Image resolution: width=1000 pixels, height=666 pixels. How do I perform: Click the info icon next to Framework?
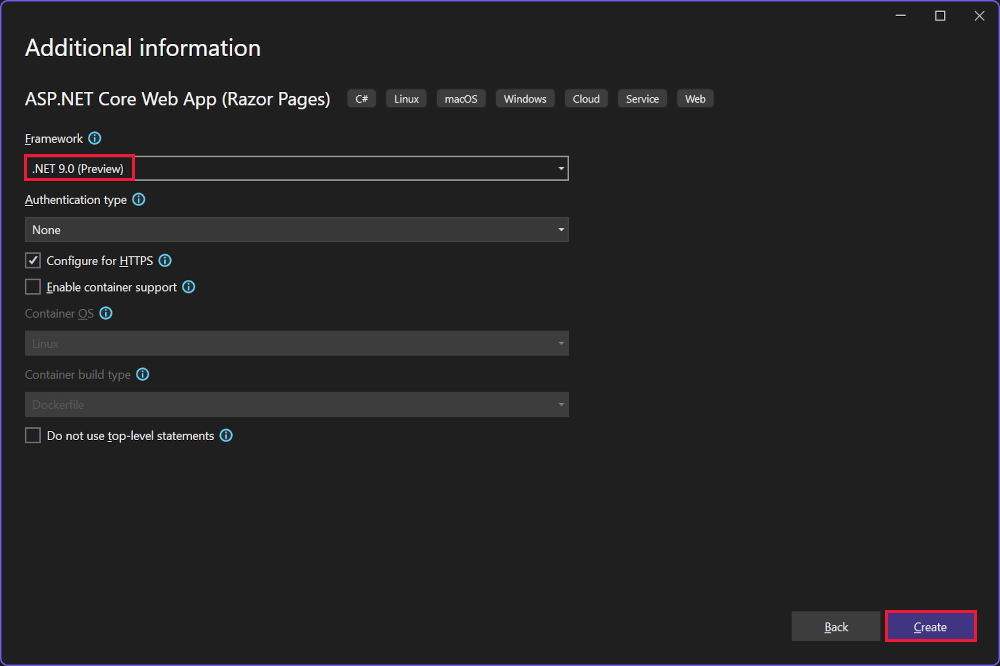coord(95,139)
